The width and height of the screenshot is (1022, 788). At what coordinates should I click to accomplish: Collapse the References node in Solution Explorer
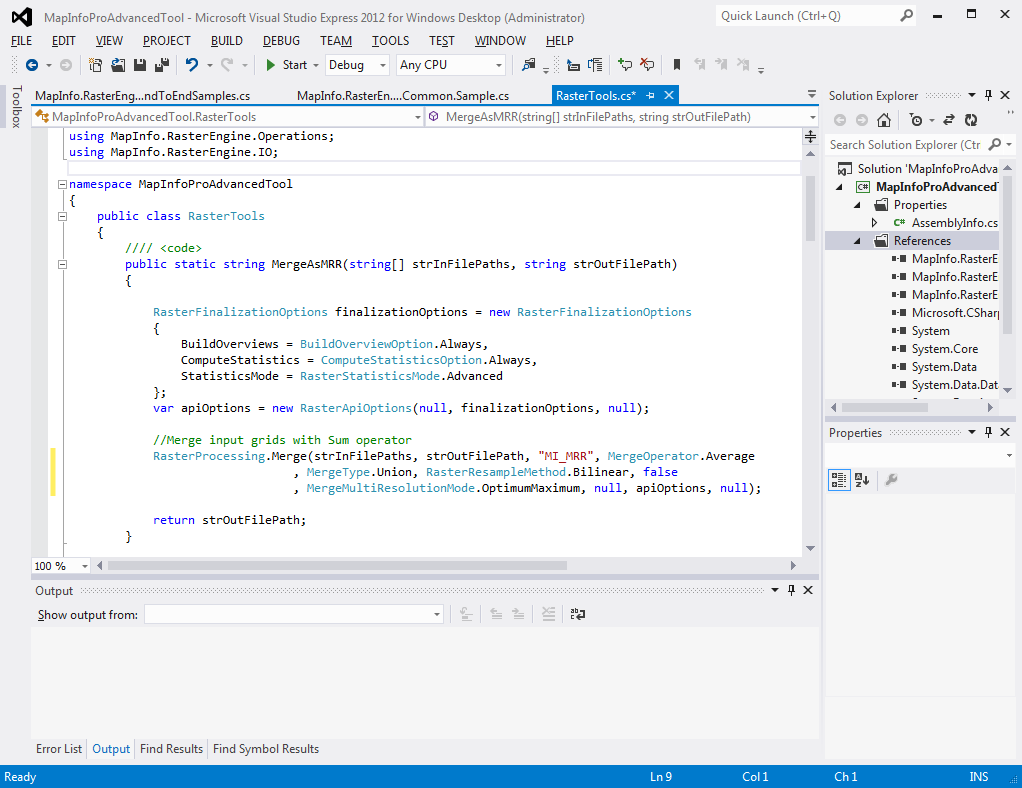[x=858, y=241]
